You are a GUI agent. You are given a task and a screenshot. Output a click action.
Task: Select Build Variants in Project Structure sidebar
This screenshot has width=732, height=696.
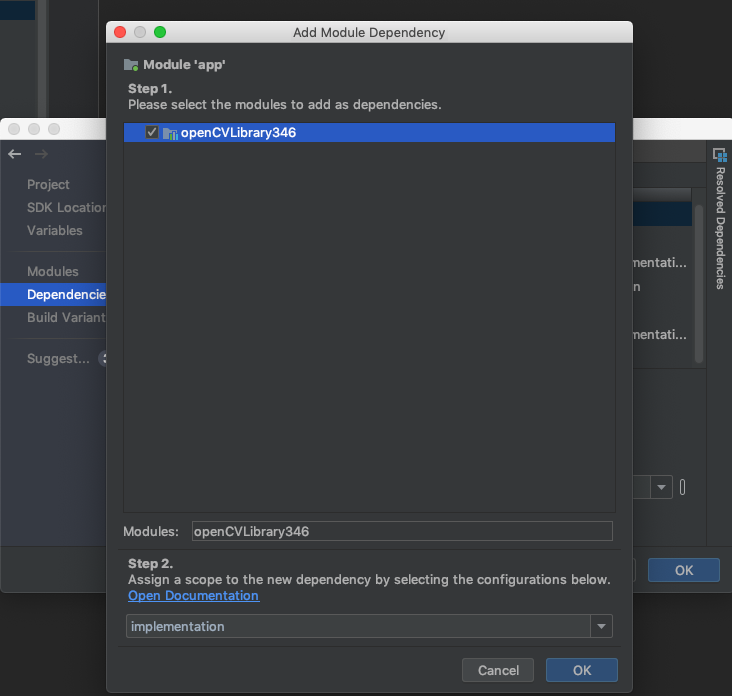[66, 317]
